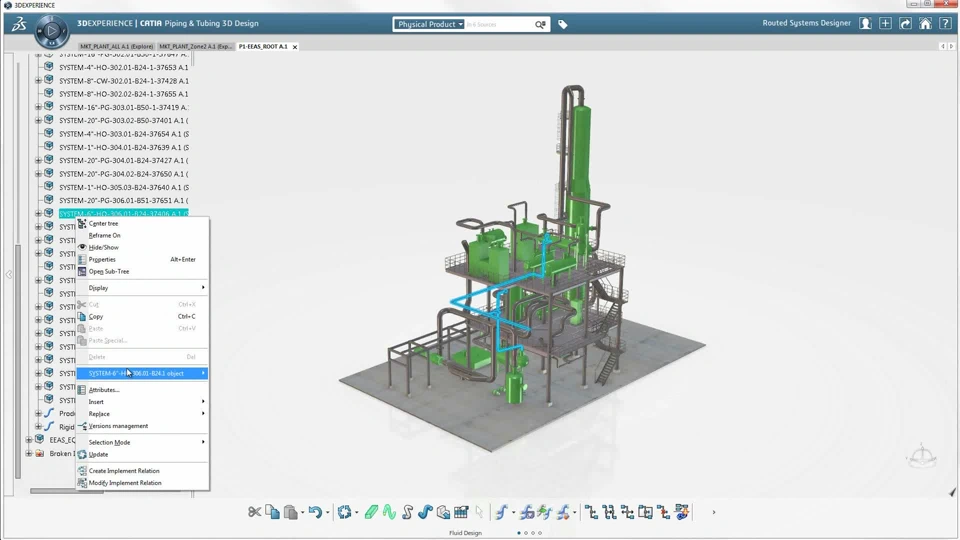
Task: Open Replace submenu in context menu
Action: tap(142, 414)
